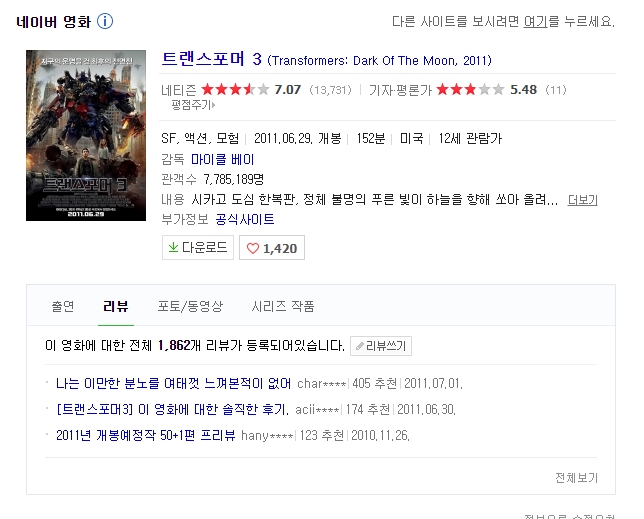This screenshot has width=644, height=519.
Task: Switch to the 출연 tab
Action: pyautogui.click(x=63, y=306)
